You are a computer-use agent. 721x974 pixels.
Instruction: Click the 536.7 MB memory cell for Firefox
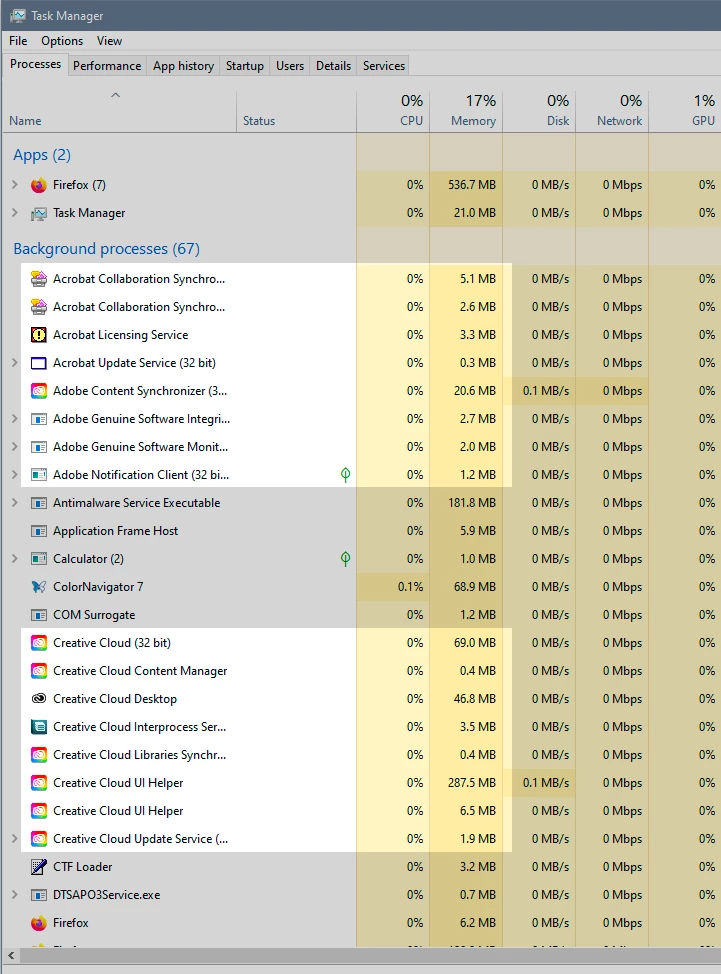(466, 185)
